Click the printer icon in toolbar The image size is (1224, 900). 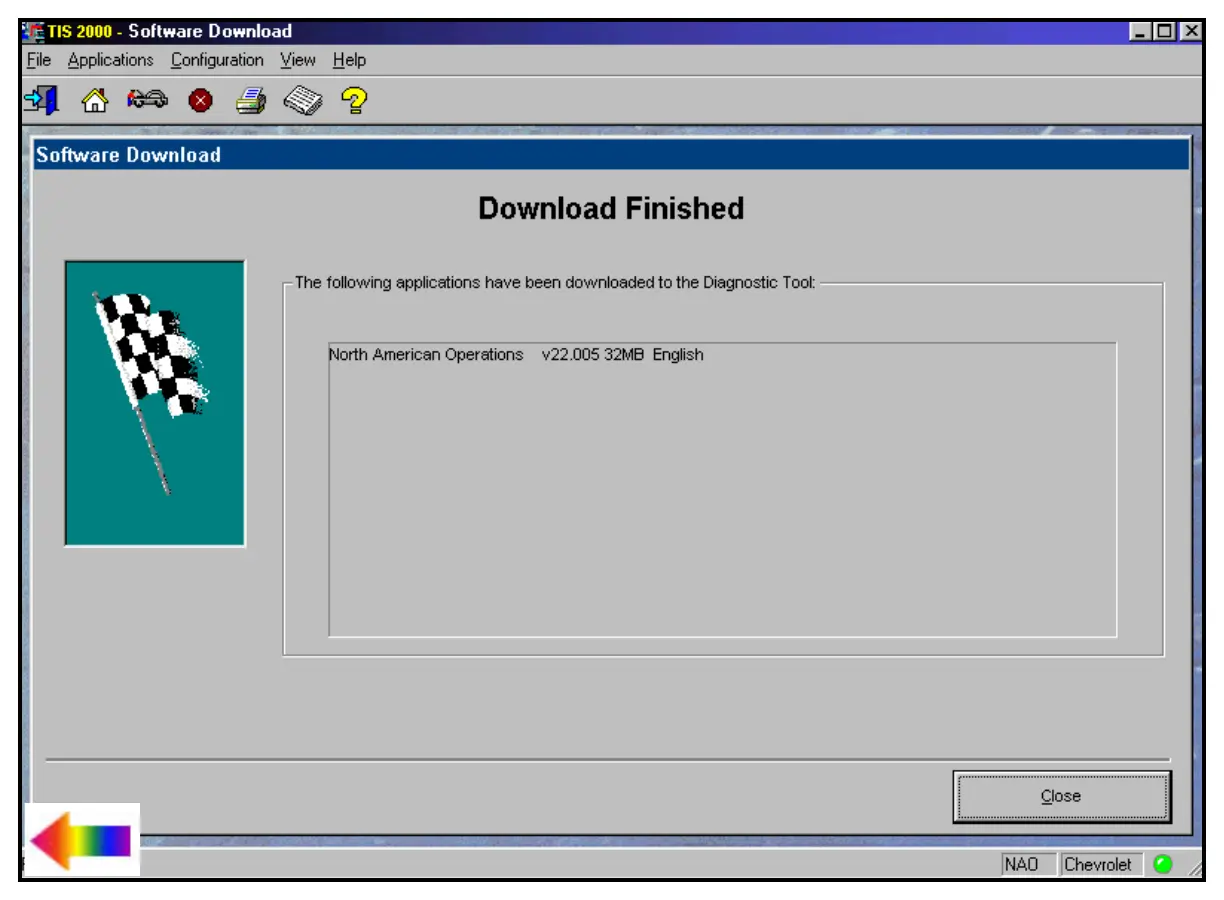click(x=251, y=100)
